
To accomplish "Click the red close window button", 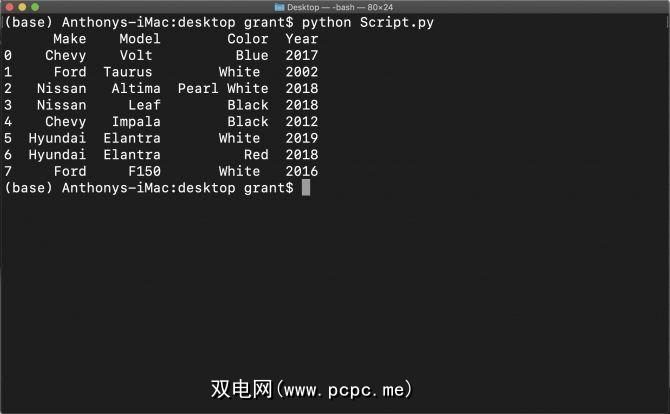I will point(9,7).
